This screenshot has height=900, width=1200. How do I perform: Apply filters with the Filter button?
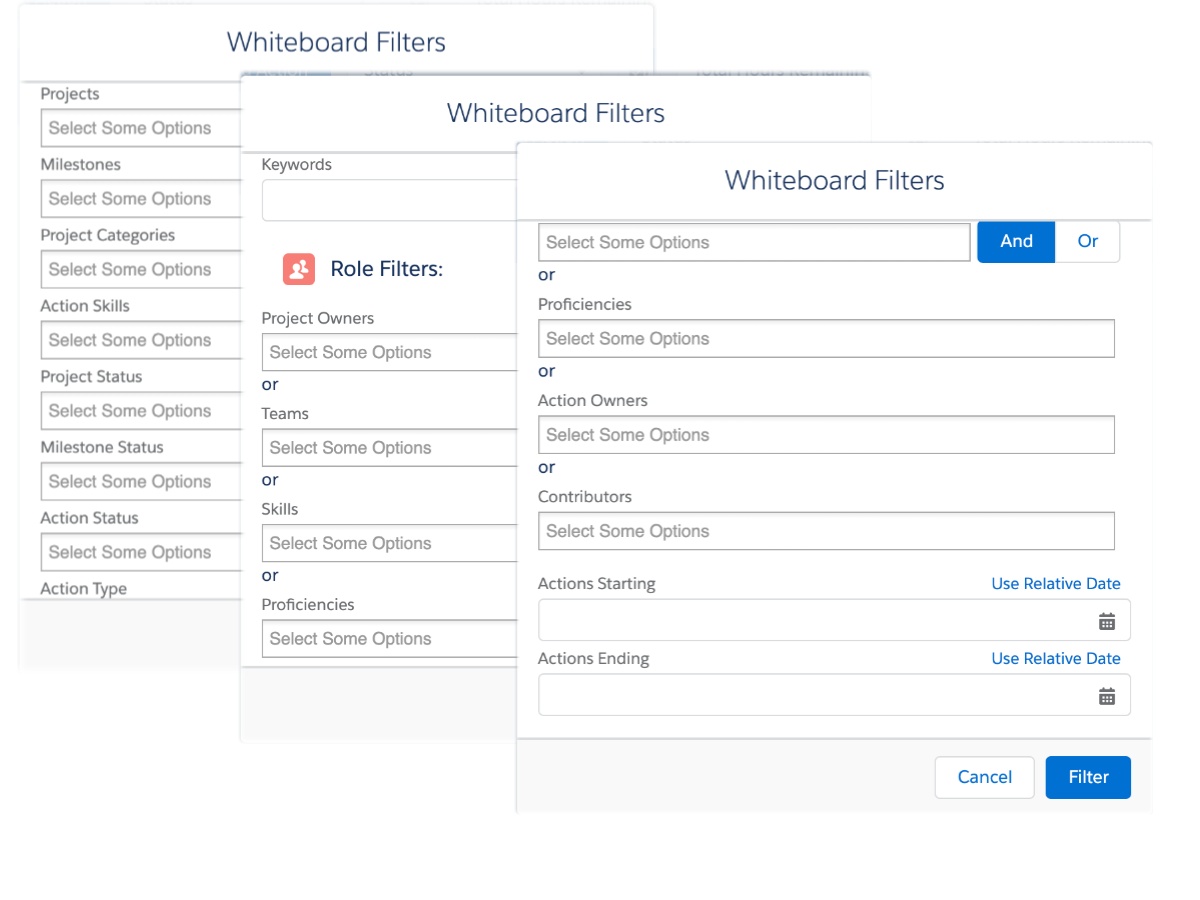(x=1088, y=777)
